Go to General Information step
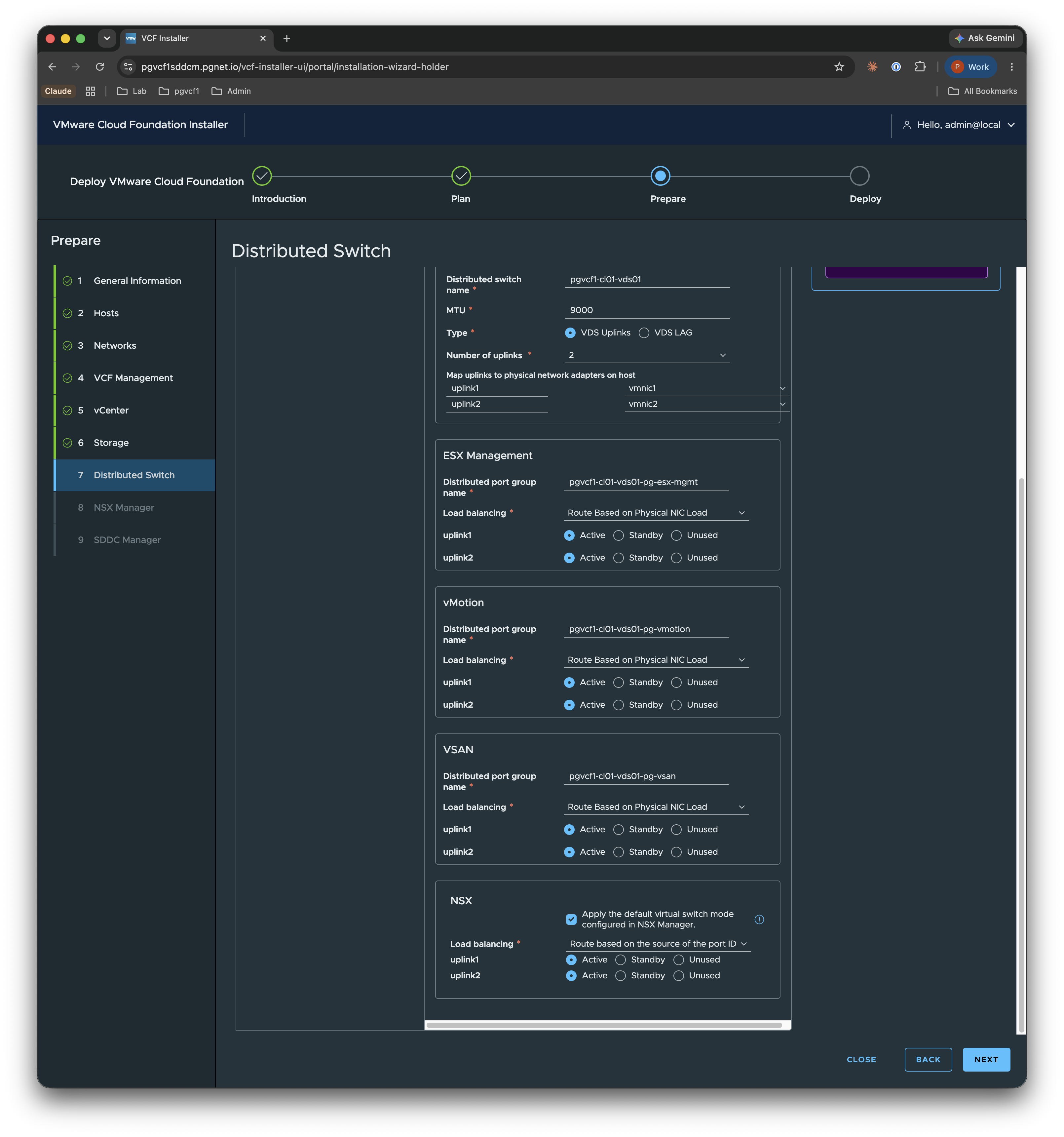The image size is (1064, 1137). [134, 281]
